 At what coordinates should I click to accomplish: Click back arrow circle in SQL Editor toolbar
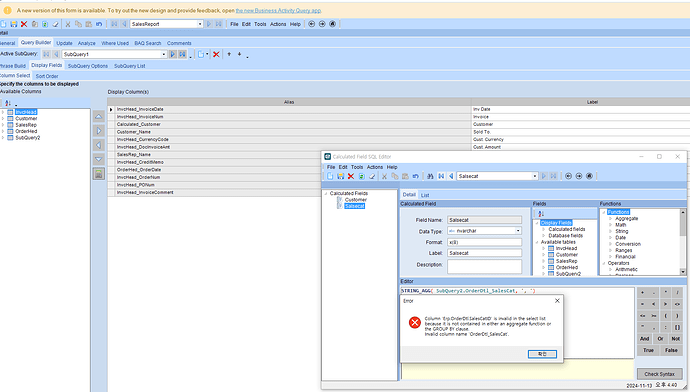[x=568, y=176]
